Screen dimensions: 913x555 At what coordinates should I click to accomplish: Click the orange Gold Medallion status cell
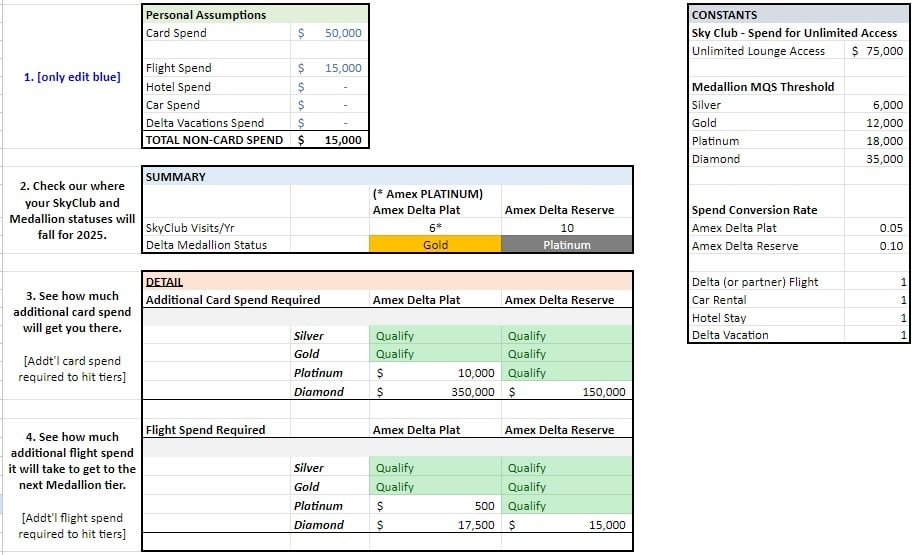[x=435, y=245]
